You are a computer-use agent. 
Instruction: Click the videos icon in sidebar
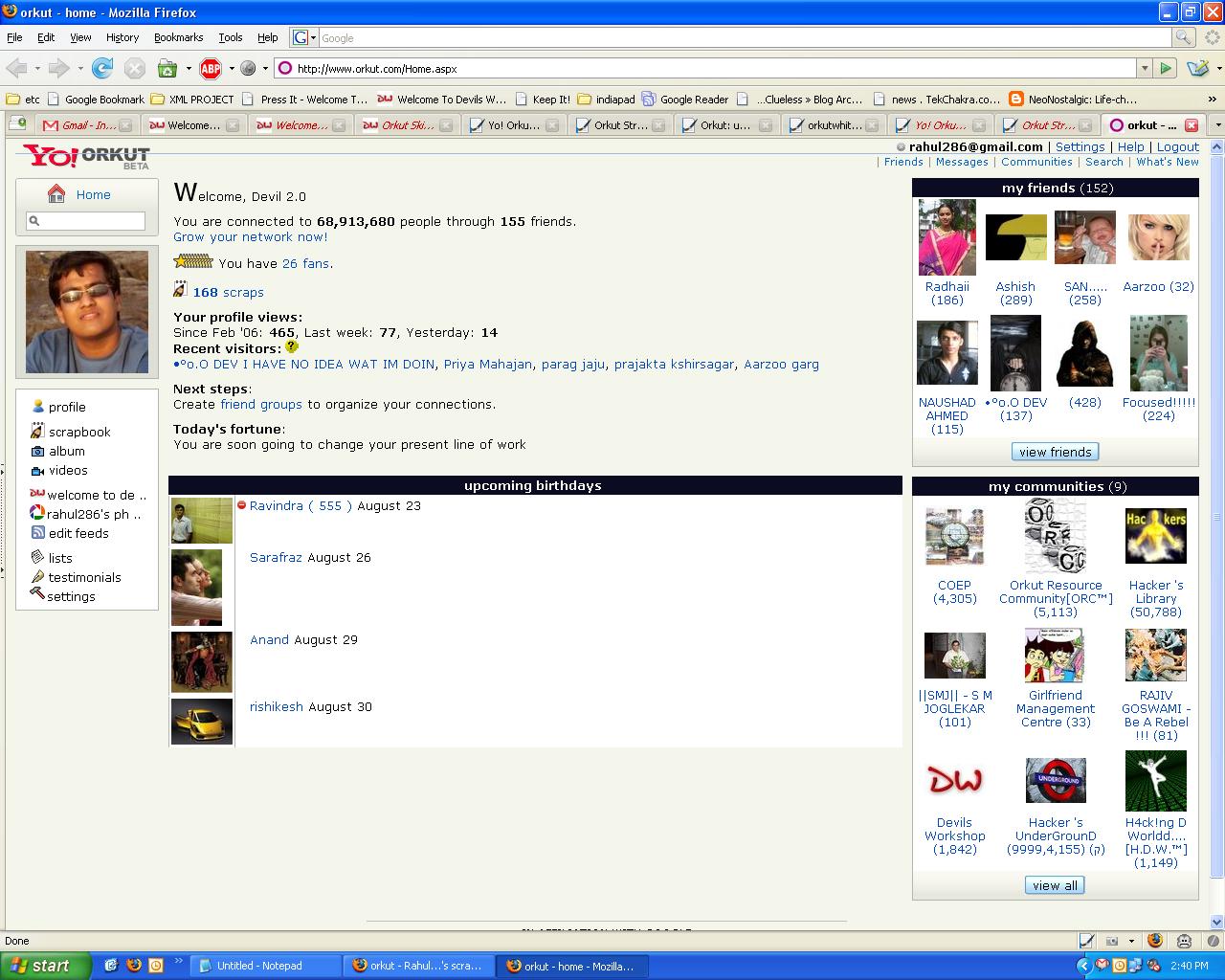(x=37, y=470)
